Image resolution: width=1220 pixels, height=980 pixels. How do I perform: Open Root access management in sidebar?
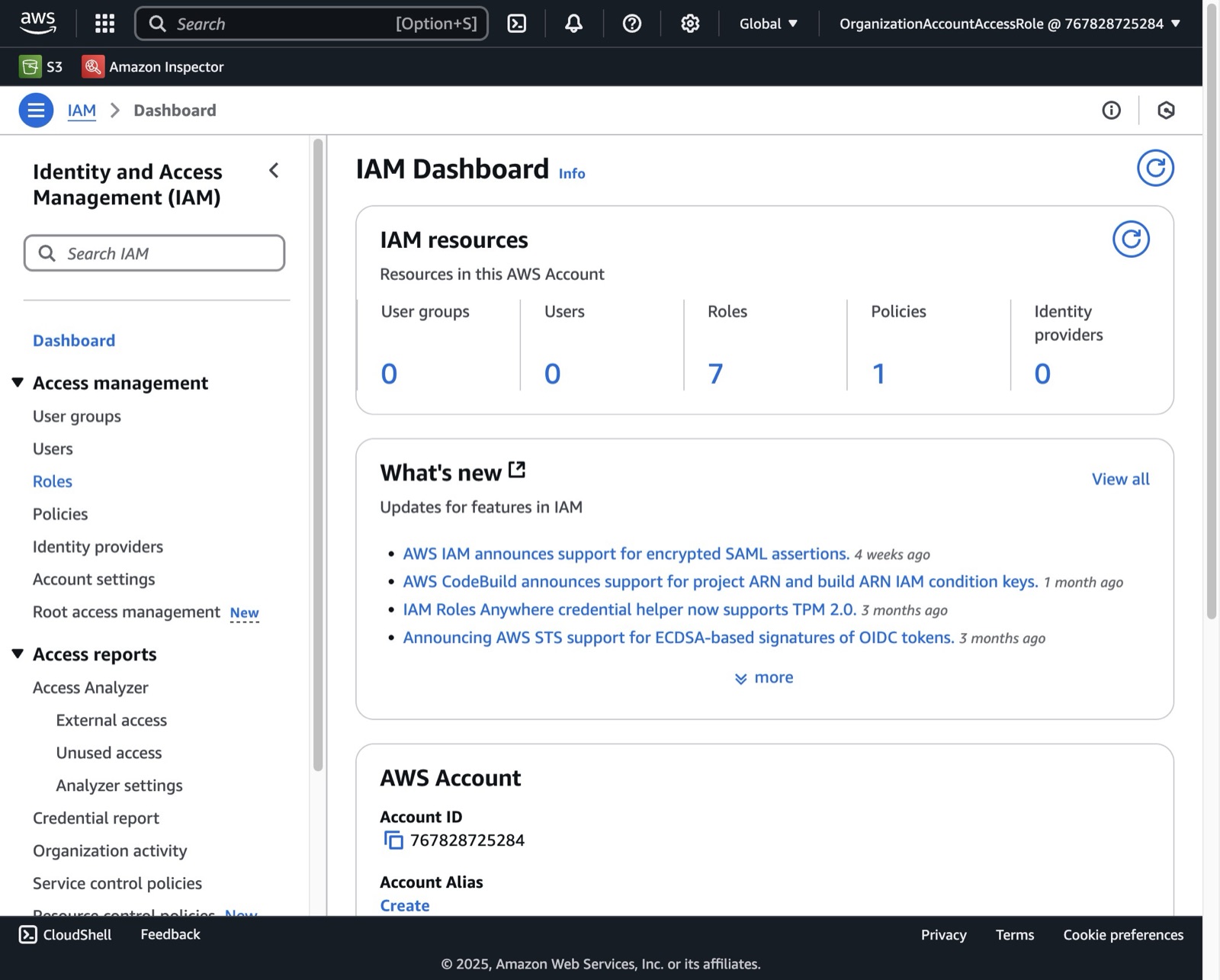point(127,612)
